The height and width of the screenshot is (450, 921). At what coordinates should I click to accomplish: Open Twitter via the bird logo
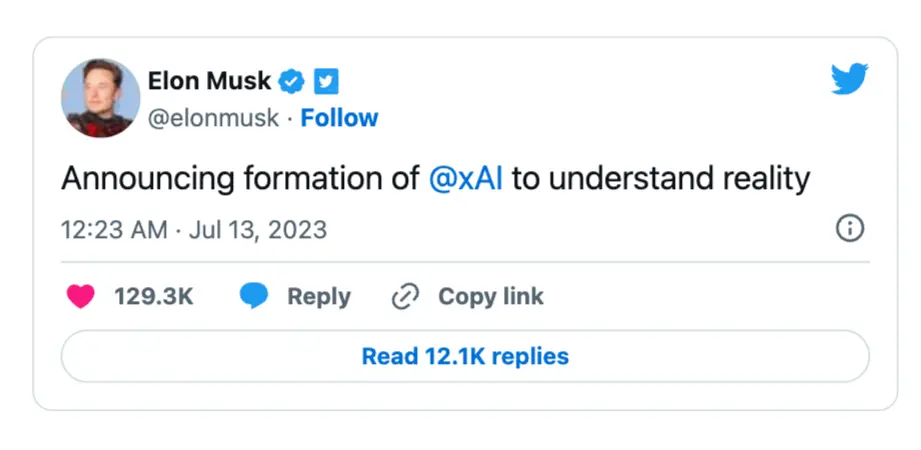(x=850, y=79)
